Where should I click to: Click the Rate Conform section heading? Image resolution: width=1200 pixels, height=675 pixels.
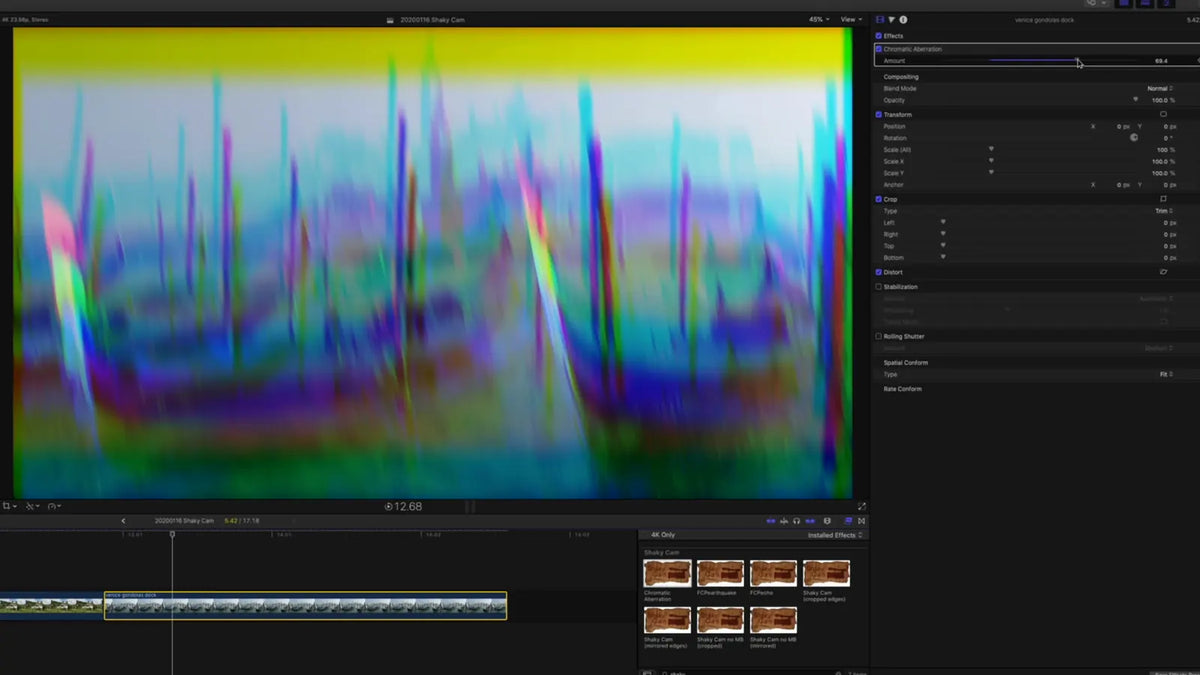(903, 389)
